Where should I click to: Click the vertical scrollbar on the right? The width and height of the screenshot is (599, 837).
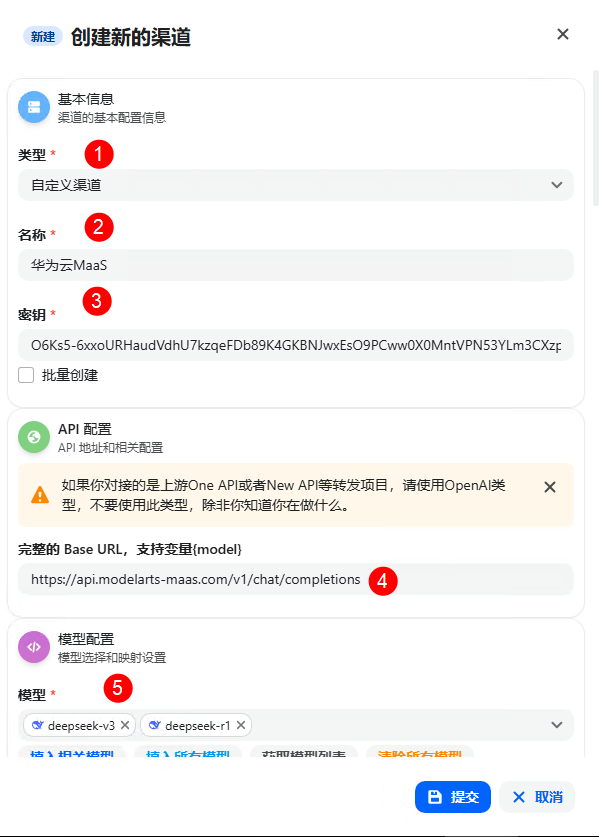click(596, 138)
